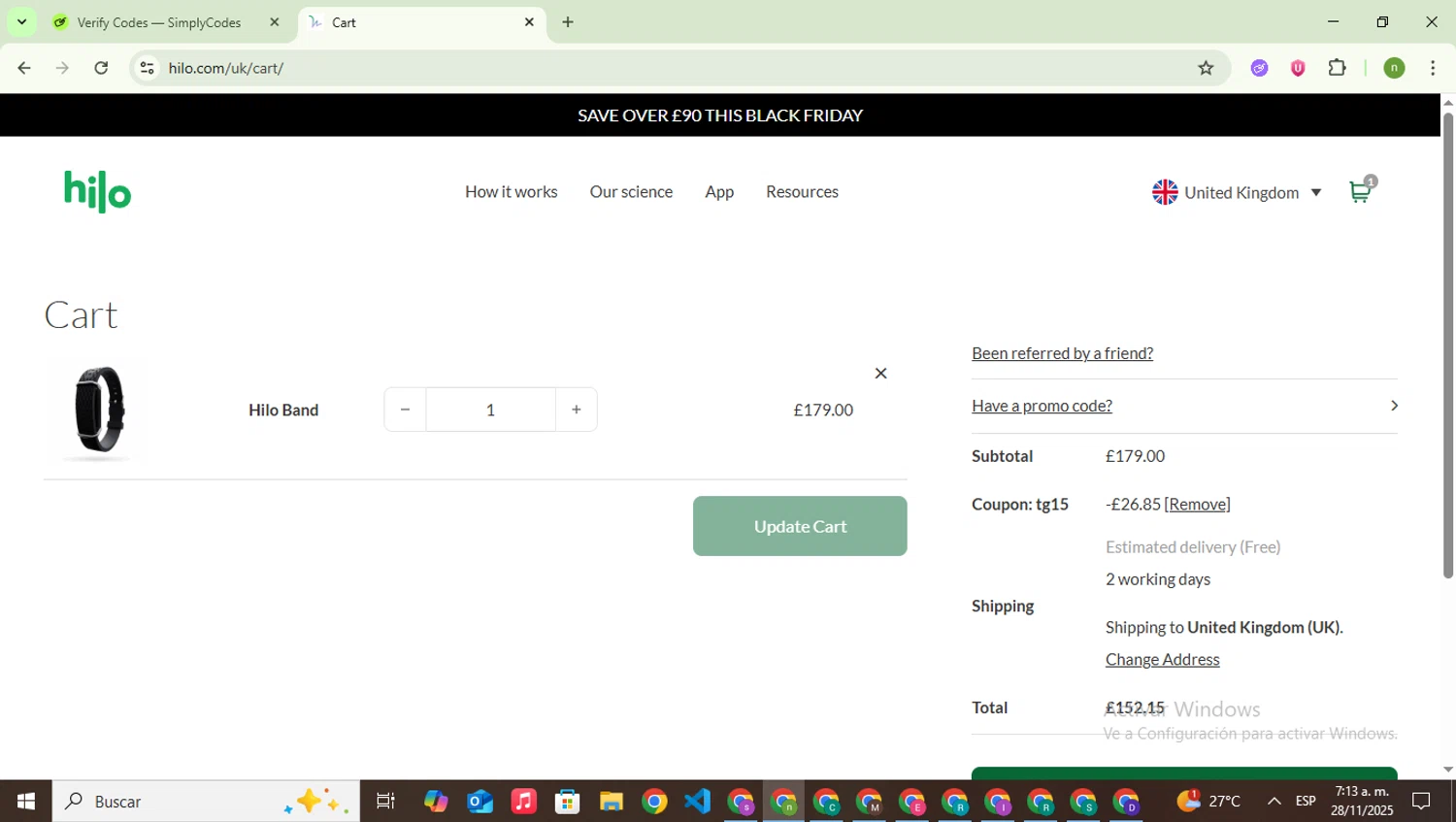1456x822 pixels.
Task: Open the purple circular extension icon
Action: pyautogui.click(x=1260, y=68)
